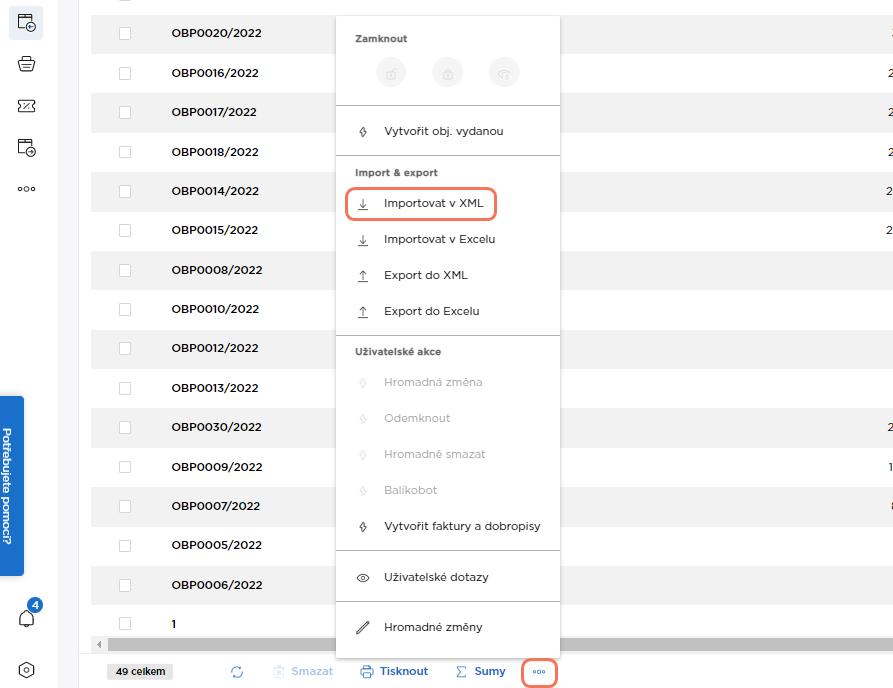Select checkbox of row OBP0017/2022

tap(125, 112)
